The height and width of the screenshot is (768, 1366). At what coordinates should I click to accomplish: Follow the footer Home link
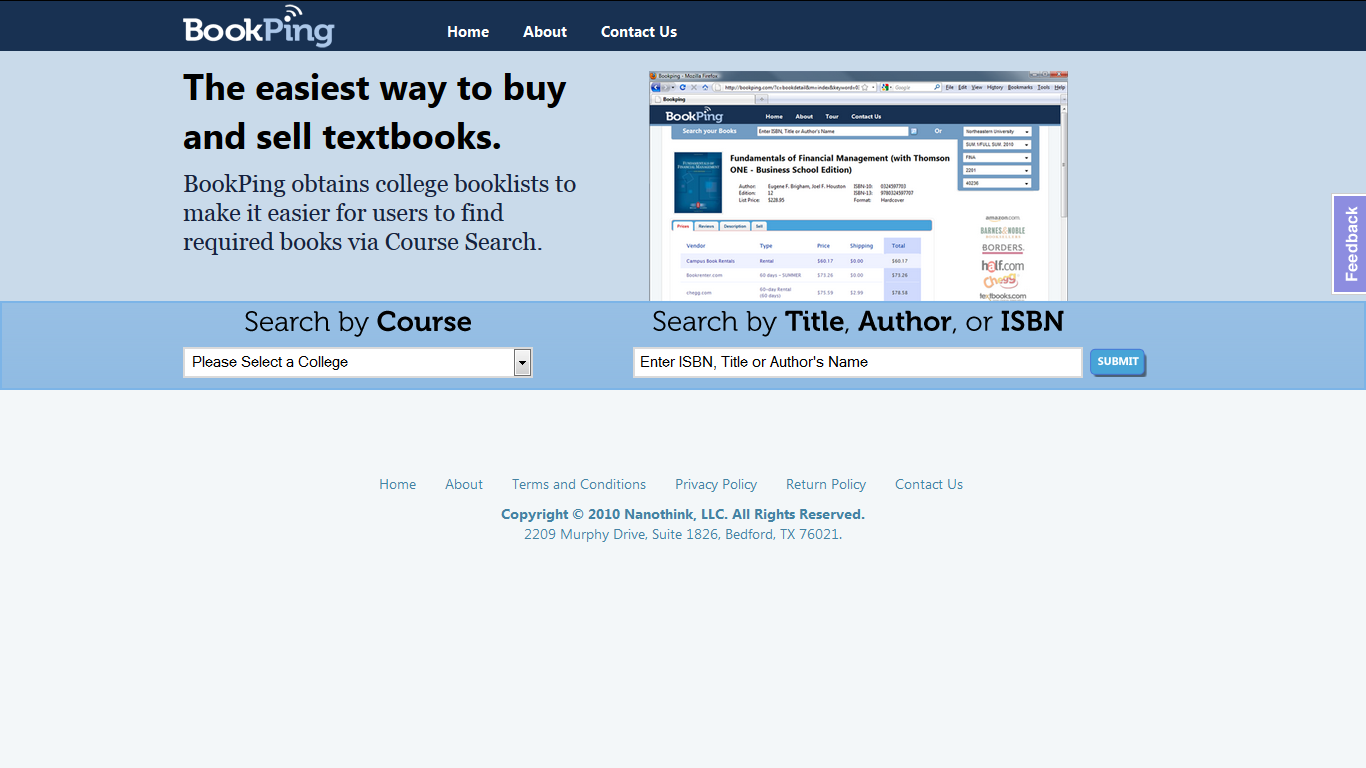[x=397, y=484]
